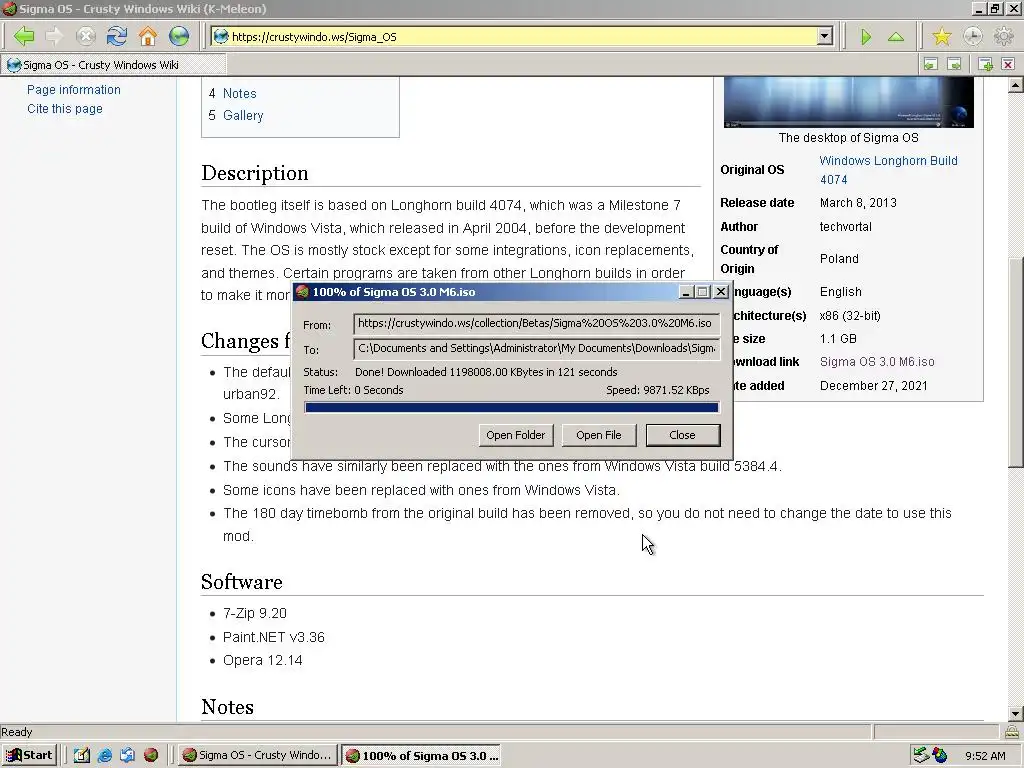The height and width of the screenshot is (768, 1024).
Task: Click the Stop loading button
Action: coord(86,37)
